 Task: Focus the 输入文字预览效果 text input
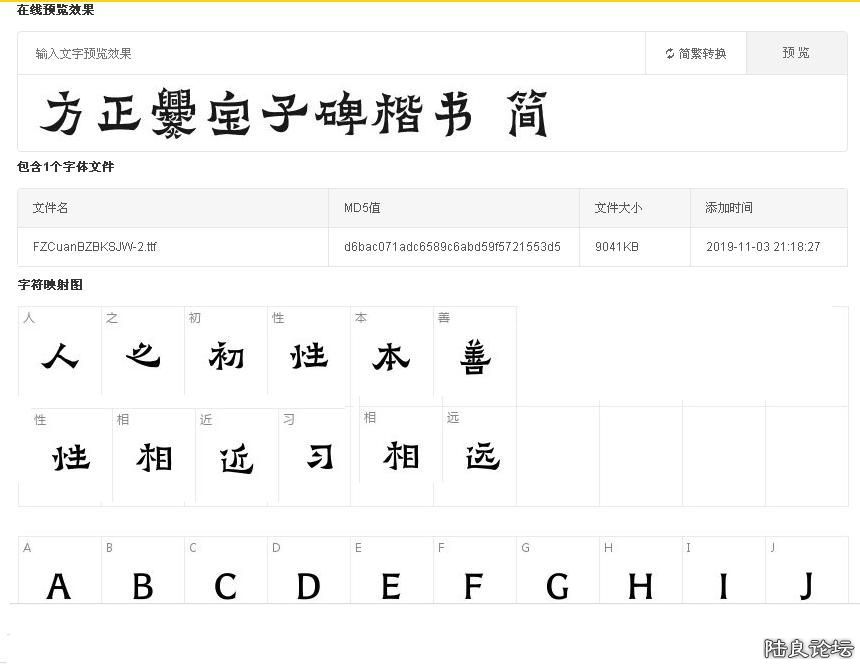(x=330, y=54)
